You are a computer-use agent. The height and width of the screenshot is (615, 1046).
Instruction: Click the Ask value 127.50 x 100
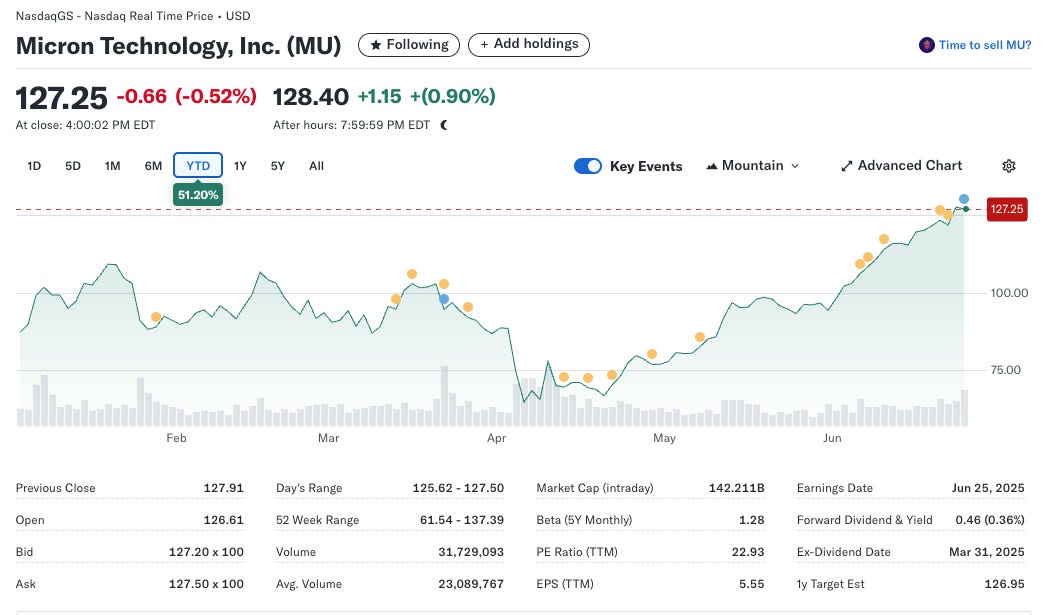point(206,584)
